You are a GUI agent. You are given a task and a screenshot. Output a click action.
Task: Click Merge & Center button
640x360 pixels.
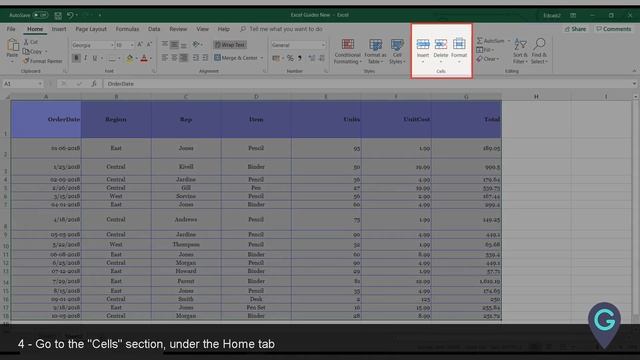[x=236, y=58]
